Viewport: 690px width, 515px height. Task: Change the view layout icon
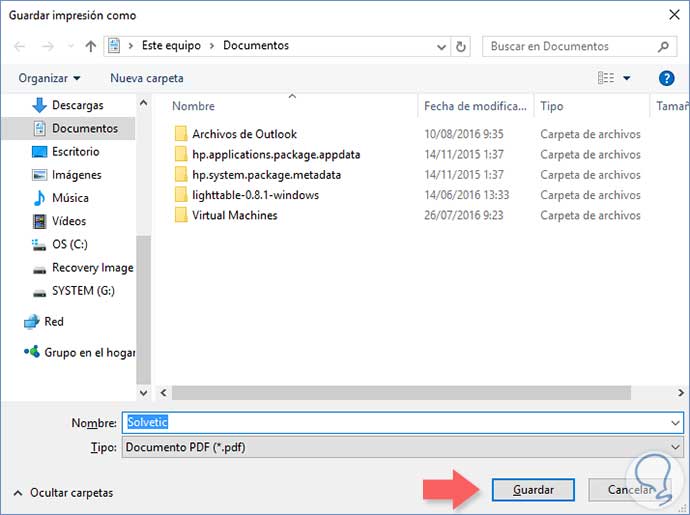point(606,78)
